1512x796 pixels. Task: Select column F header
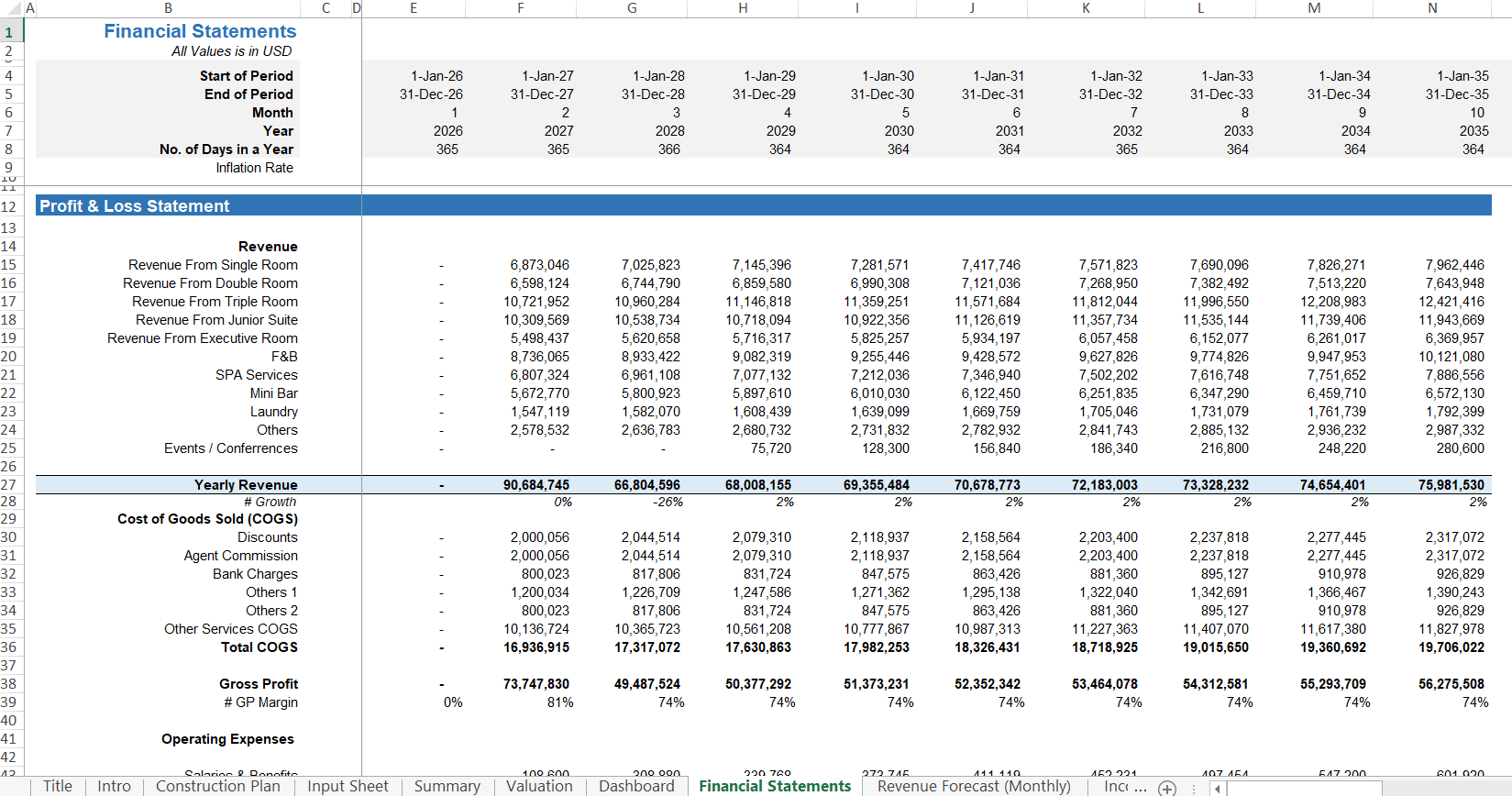pos(521,8)
